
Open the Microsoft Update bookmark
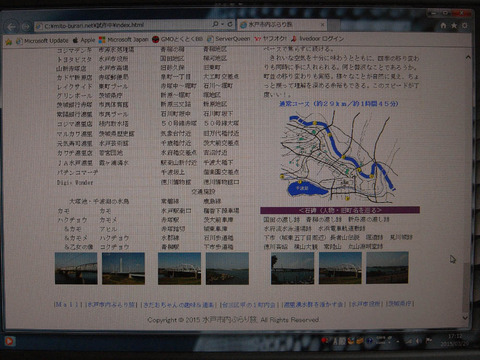tap(42, 41)
